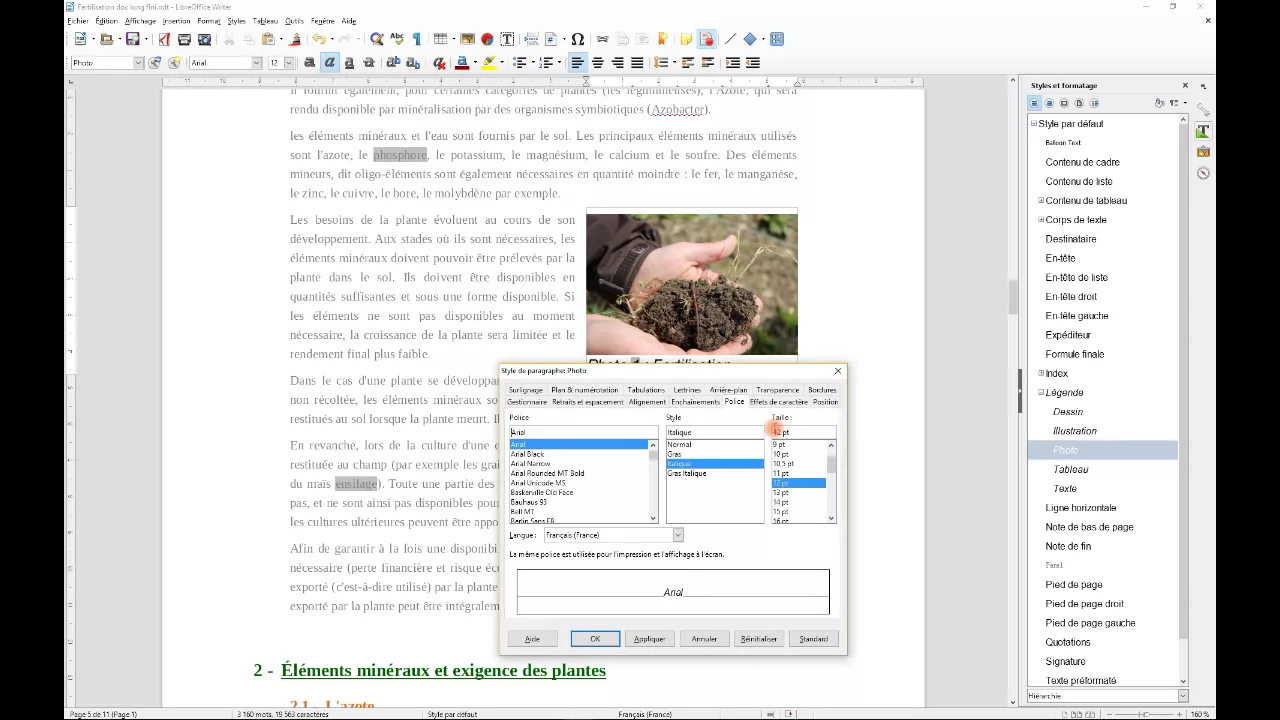1280x720 pixels.
Task: Open Langue dropdown in dialog
Action: [677, 535]
